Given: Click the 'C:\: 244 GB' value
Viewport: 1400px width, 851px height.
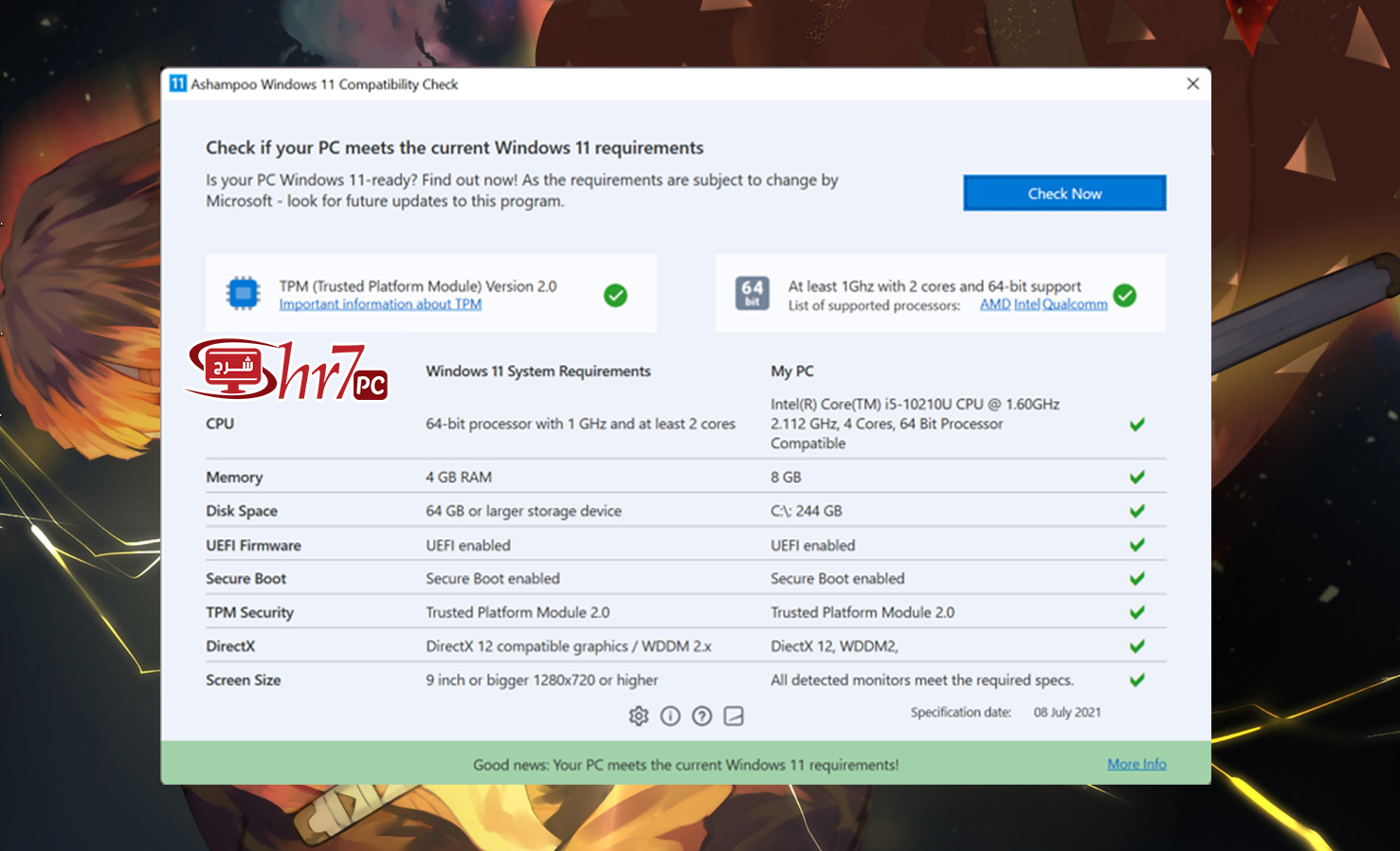Looking at the screenshot, I should coord(806,511).
